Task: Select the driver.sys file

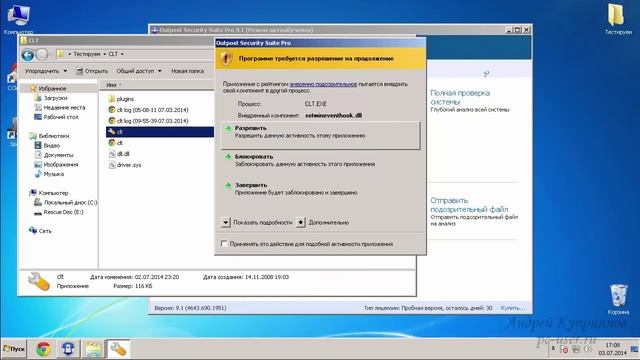Action: [125, 165]
